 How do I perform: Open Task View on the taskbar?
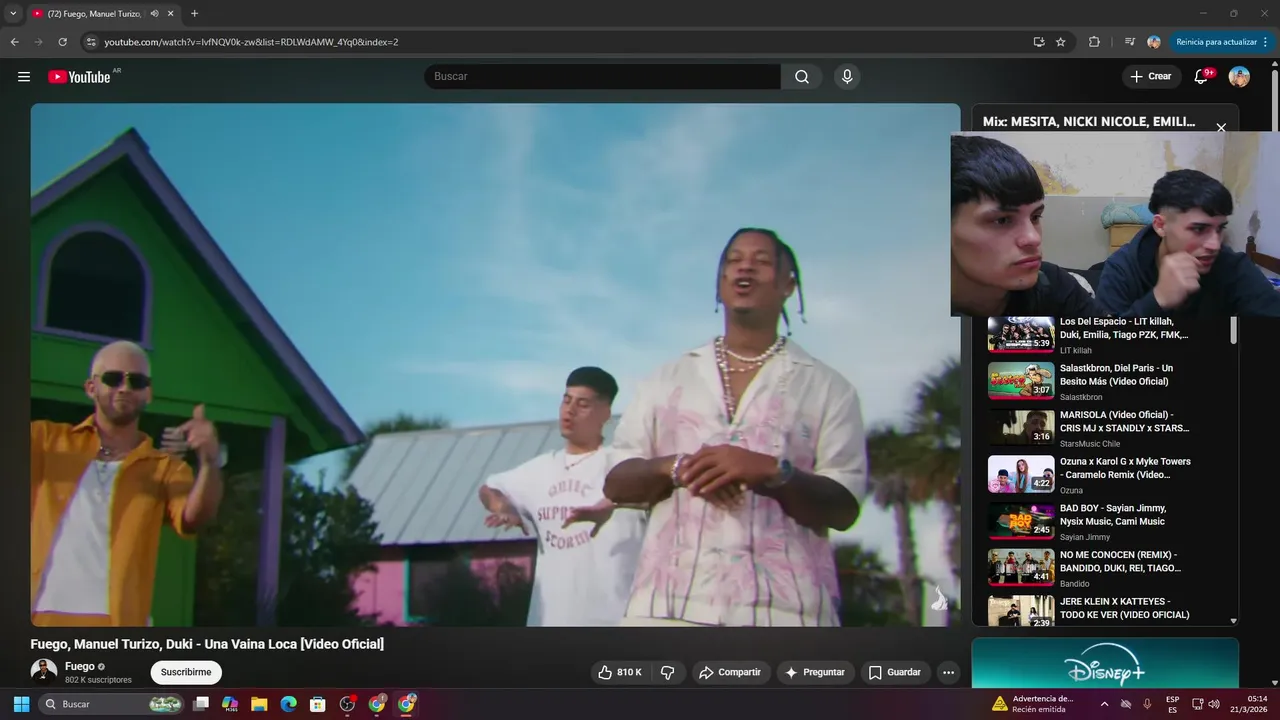pyautogui.click(x=201, y=704)
